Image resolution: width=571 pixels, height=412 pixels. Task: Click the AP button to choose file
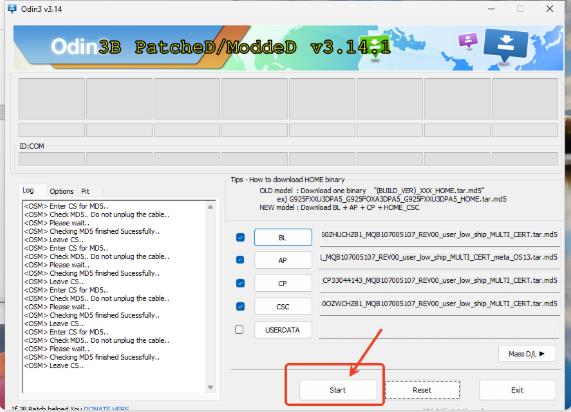coord(283,260)
